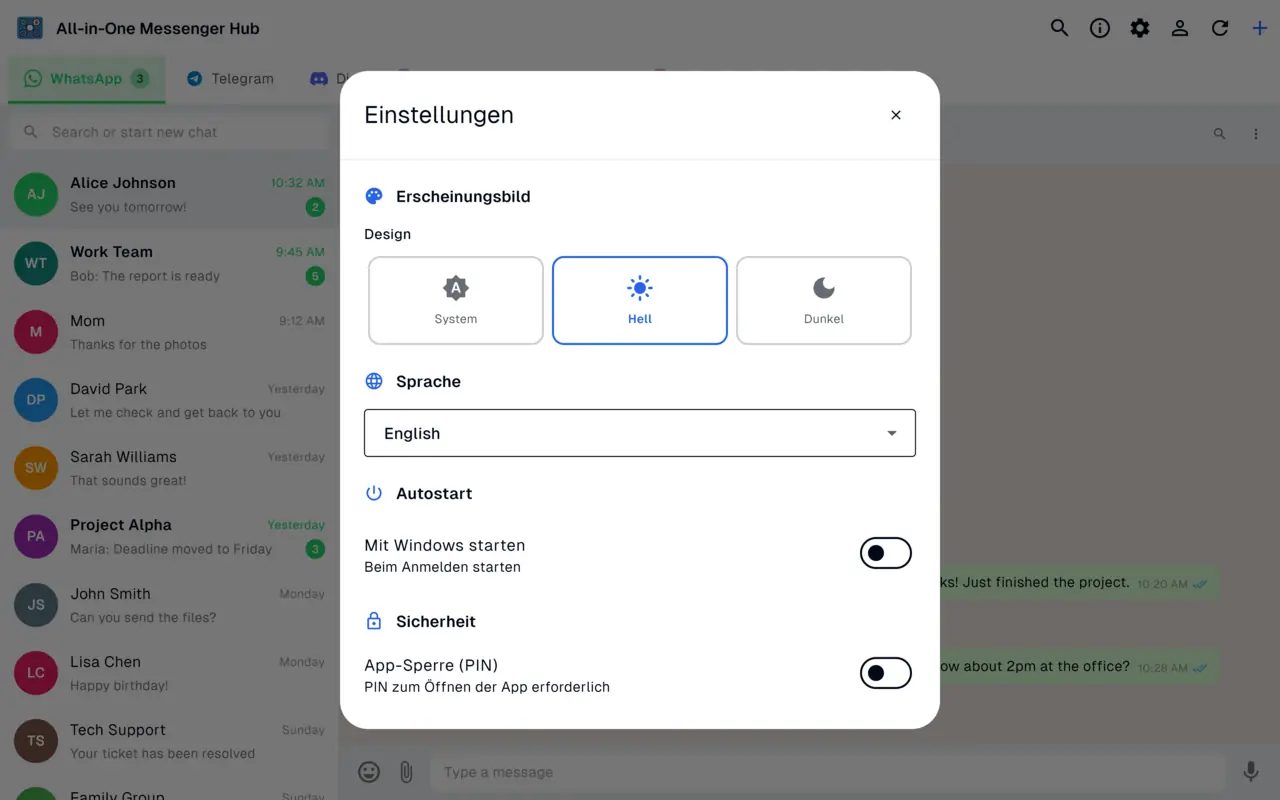Click Autostart power icon
Viewport: 1280px width, 800px height.
(374, 493)
